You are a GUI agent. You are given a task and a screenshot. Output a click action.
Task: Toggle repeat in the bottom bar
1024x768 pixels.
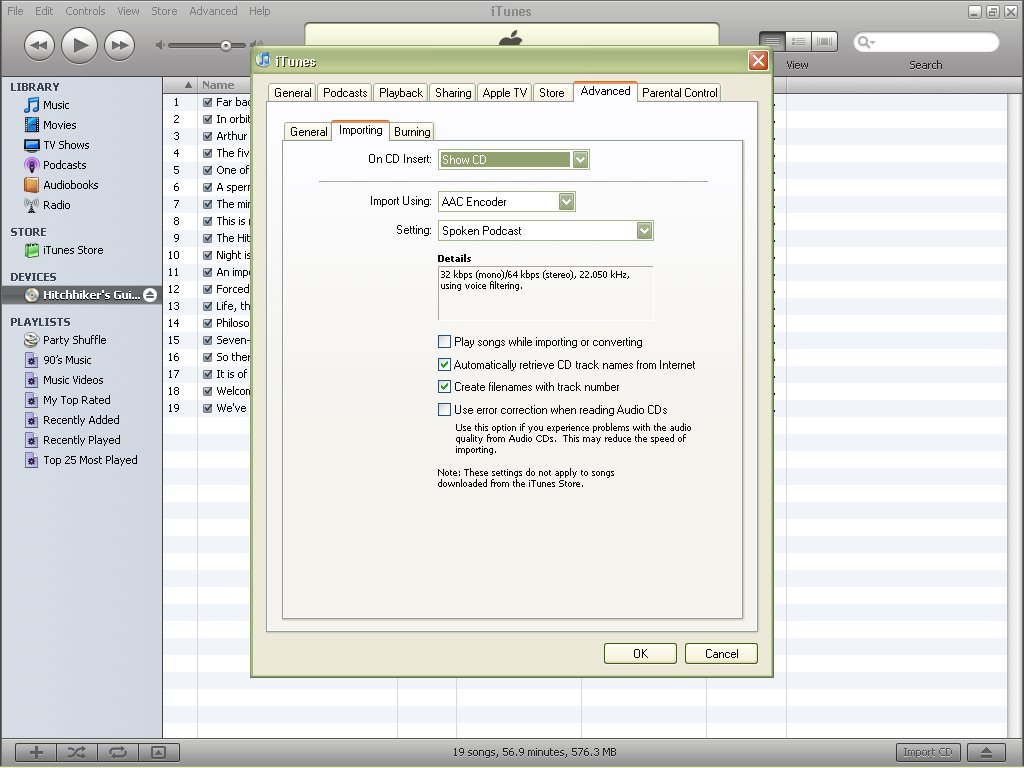pyautogui.click(x=118, y=752)
